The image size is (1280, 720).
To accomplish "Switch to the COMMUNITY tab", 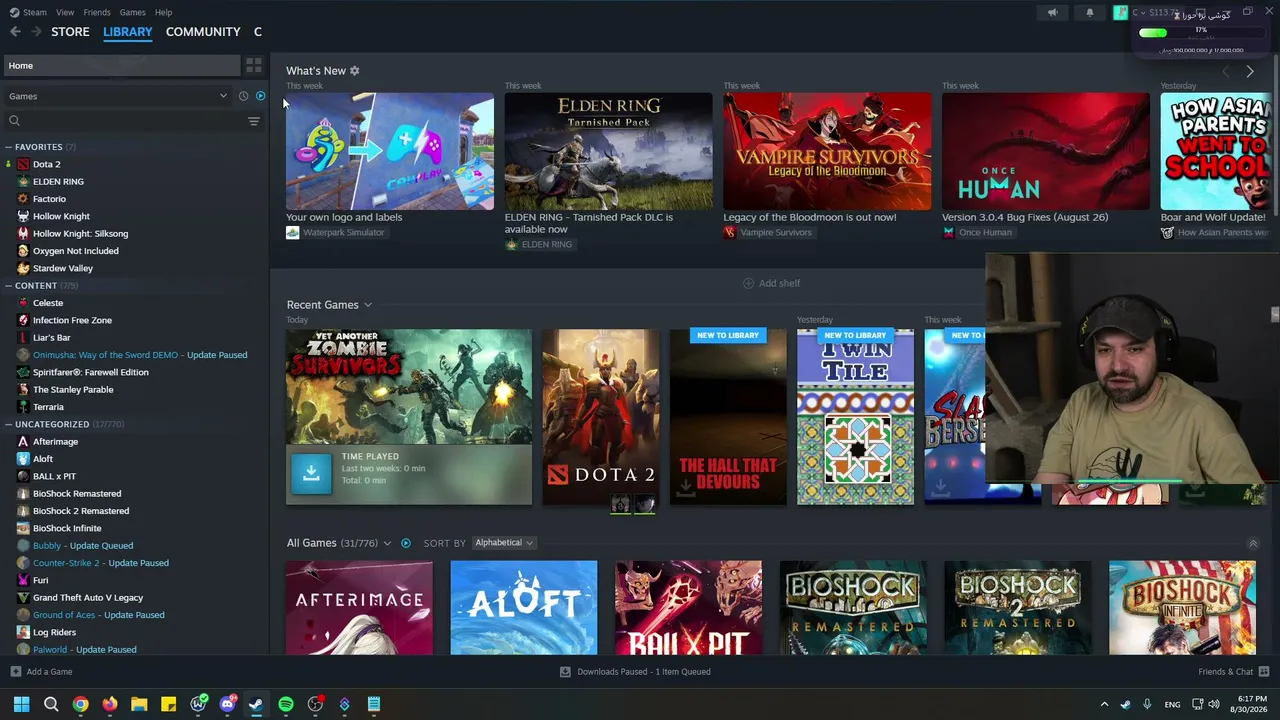I will 203,32.
